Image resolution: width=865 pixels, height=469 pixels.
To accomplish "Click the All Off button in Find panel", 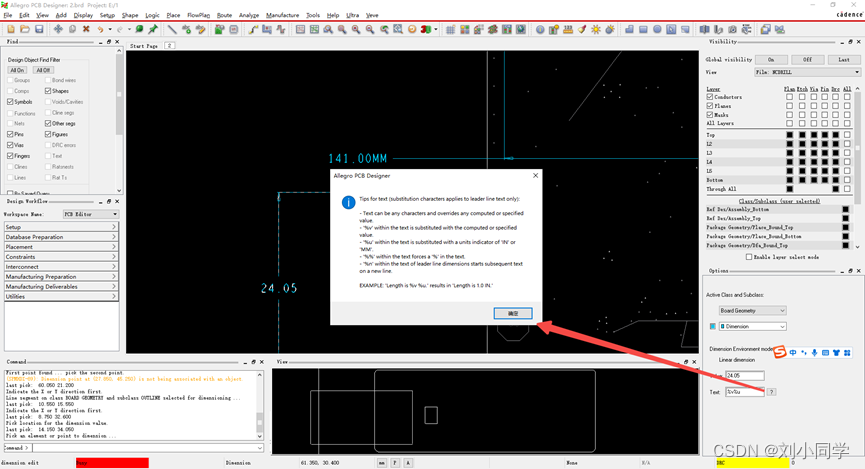I will (x=43, y=70).
